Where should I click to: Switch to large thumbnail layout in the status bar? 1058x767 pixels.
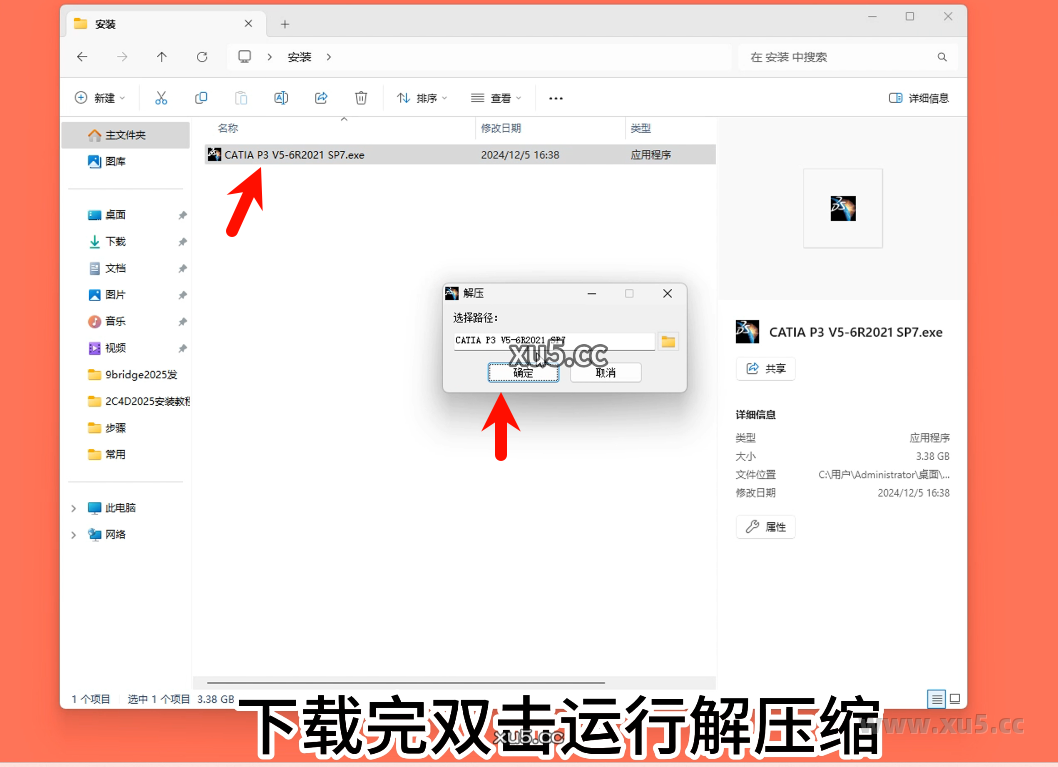(954, 699)
